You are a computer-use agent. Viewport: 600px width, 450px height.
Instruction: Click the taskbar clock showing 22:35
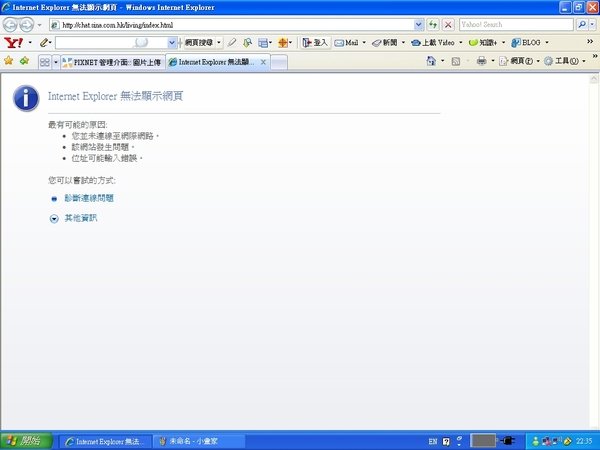point(584,441)
